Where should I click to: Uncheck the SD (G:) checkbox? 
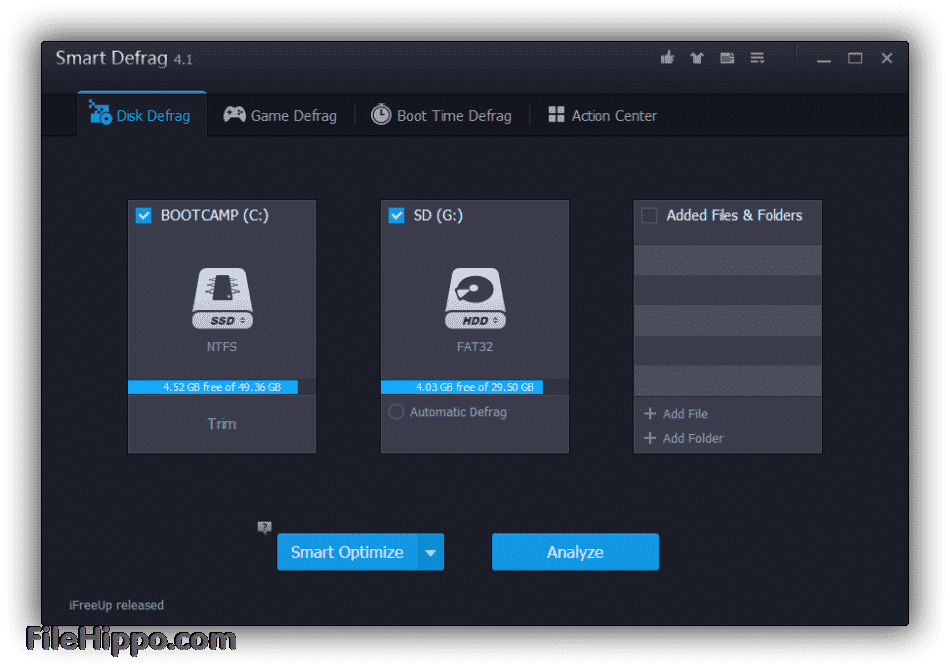tap(396, 215)
